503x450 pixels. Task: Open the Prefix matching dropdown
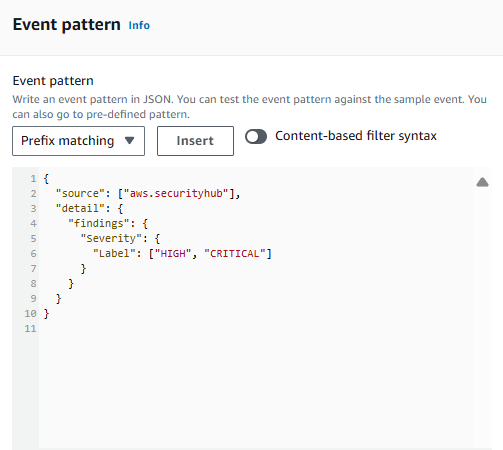(x=78, y=141)
